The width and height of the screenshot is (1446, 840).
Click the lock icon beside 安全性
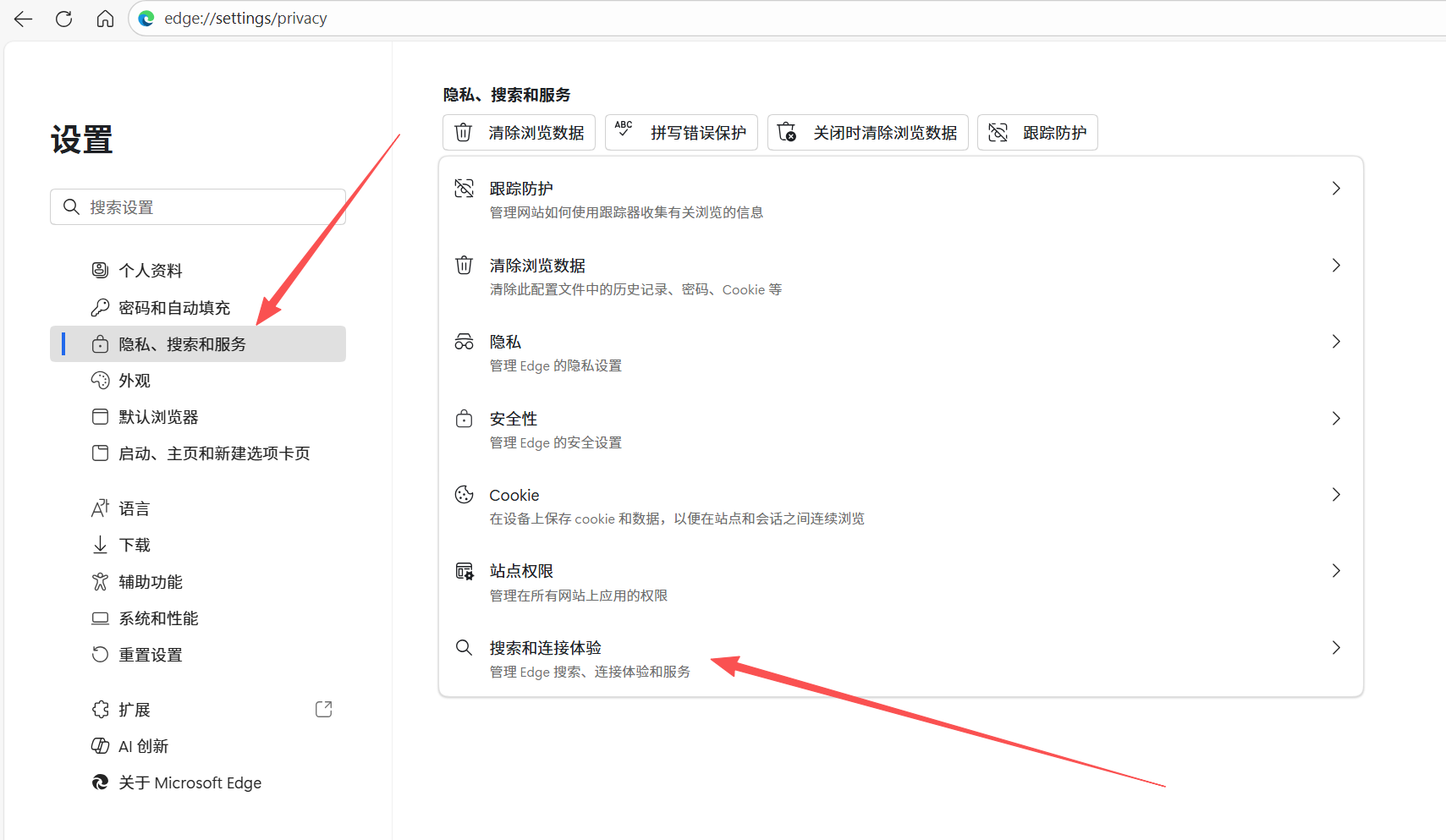[464, 419]
